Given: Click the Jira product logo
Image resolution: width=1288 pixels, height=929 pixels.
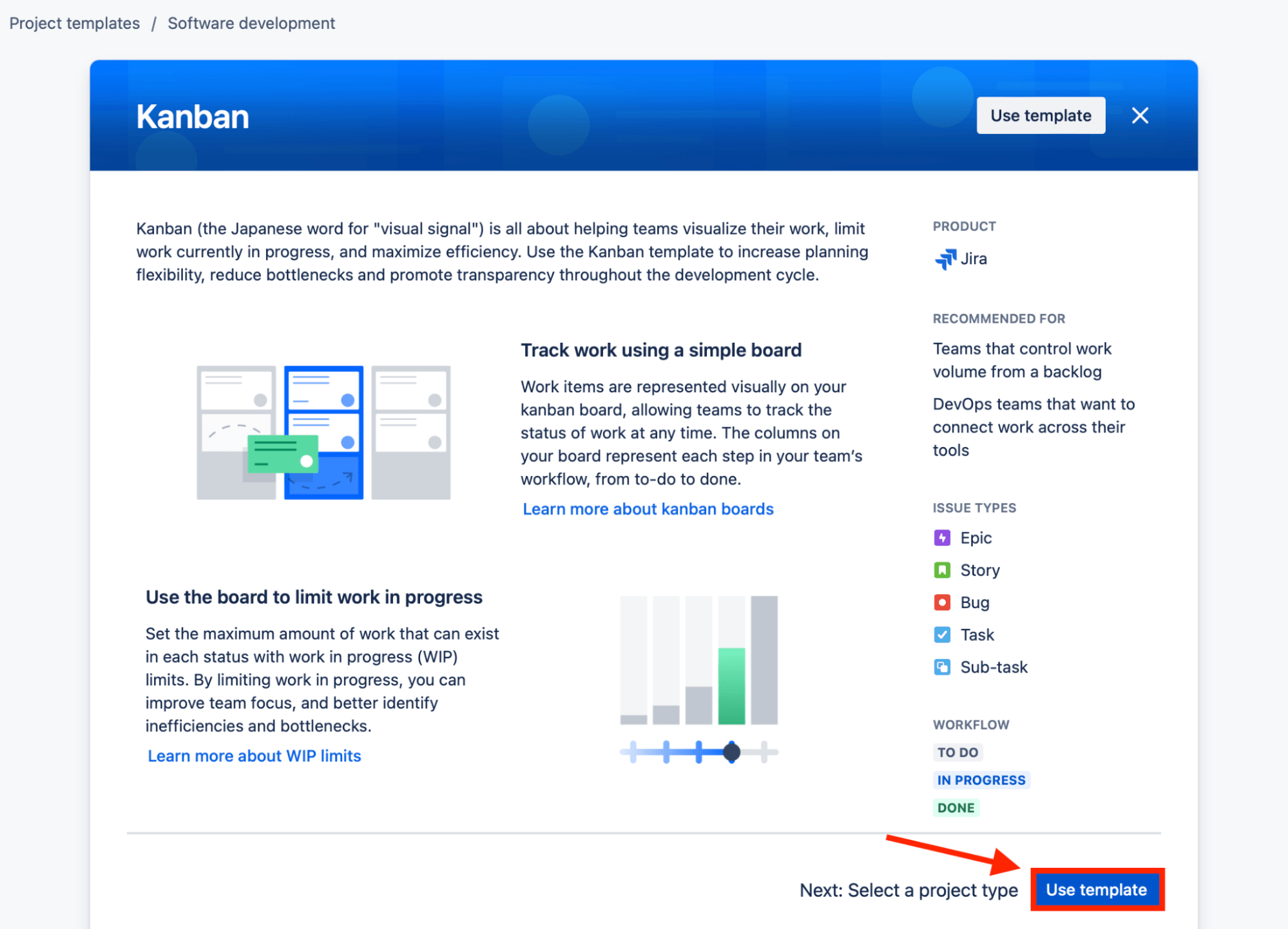Looking at the screenshot, I should (x=946, y=258).
